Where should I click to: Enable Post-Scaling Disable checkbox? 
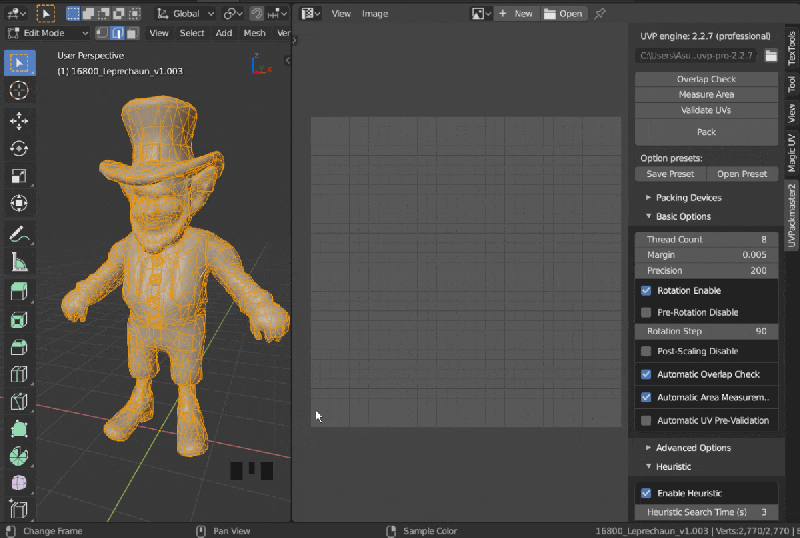(x=646, y=351)
